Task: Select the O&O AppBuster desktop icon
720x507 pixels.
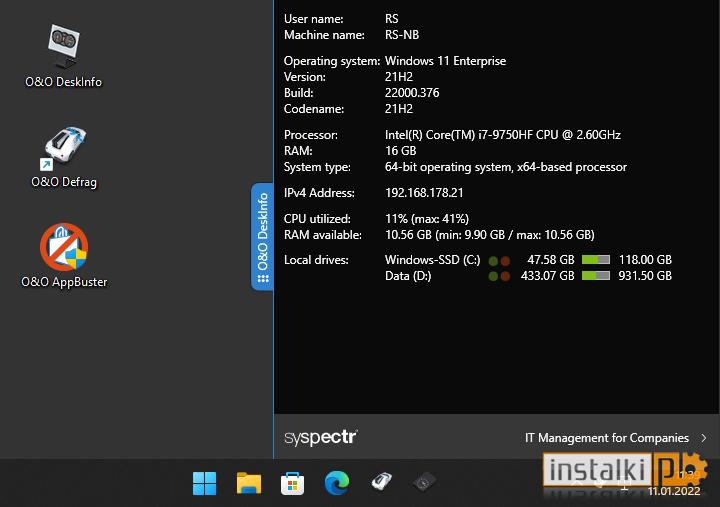Action: click(x=64, y=256)
